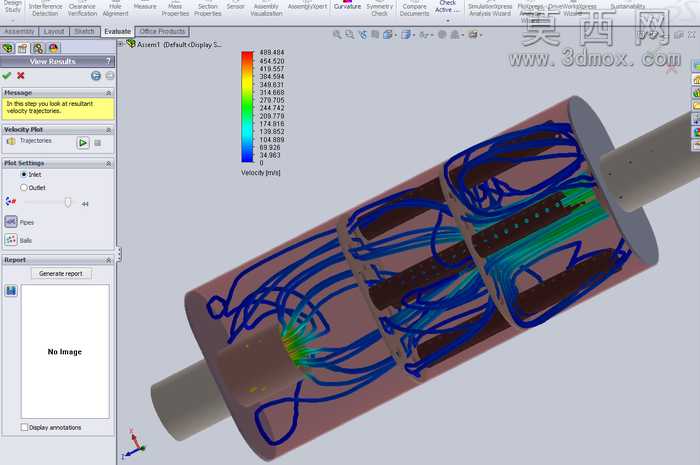Open Interference Detection tool
Viewport: 700px width, 465px height.
click(46, 9)
